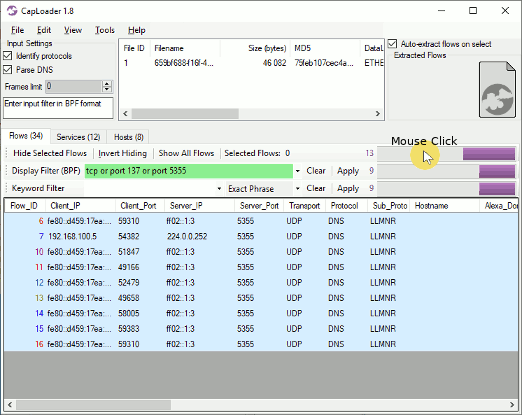Select flow row with Flow_ID 16
This screenshot has height=415, width=522.
coord(261,344)
